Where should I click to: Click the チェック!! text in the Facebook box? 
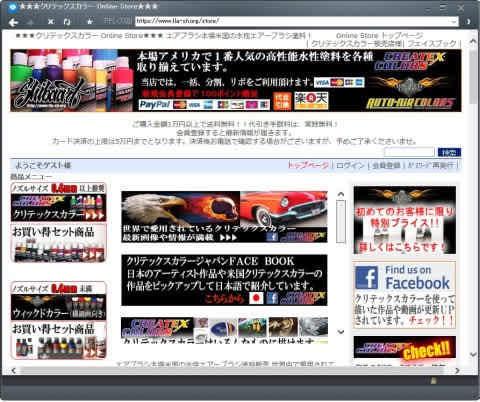point(431,321)
